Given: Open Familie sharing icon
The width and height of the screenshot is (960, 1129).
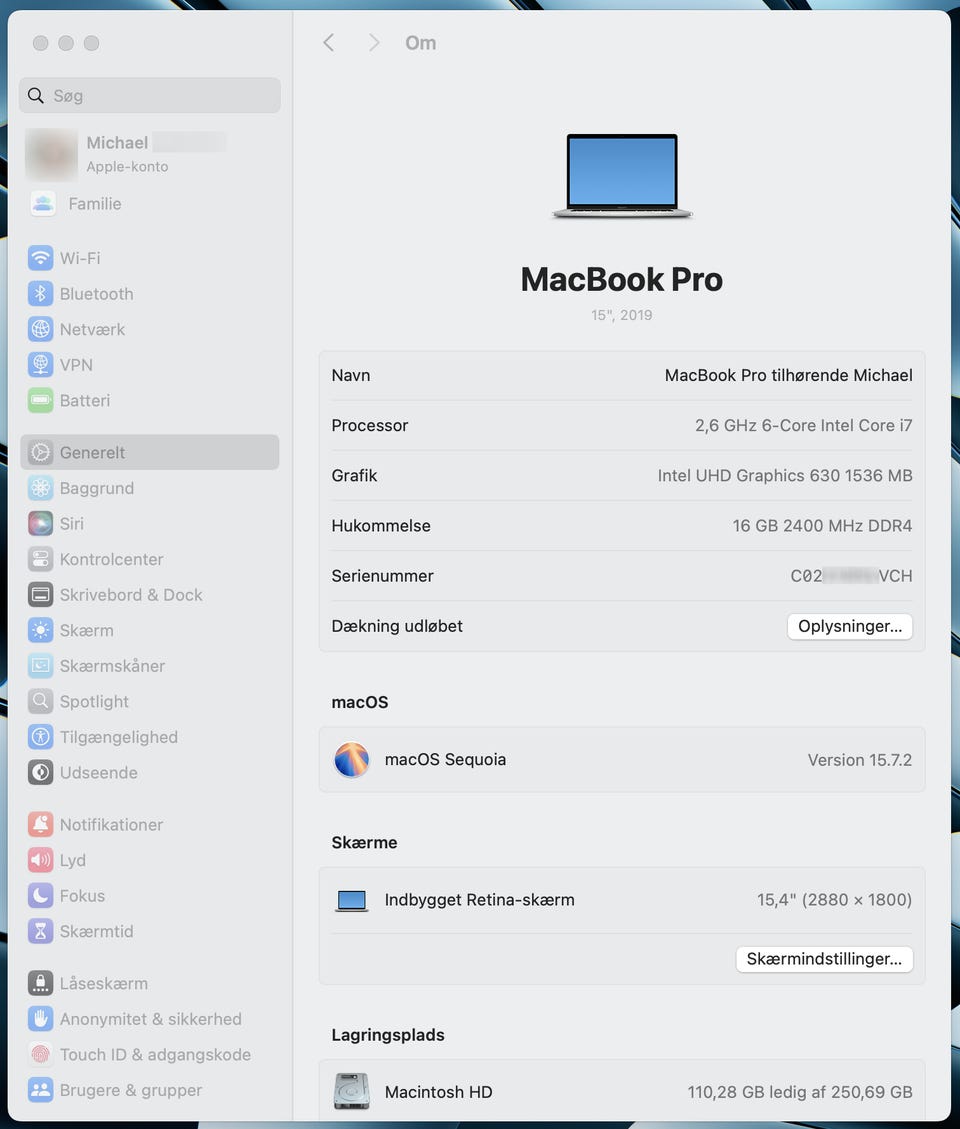Looking at the screenshot, I should 42,204.
